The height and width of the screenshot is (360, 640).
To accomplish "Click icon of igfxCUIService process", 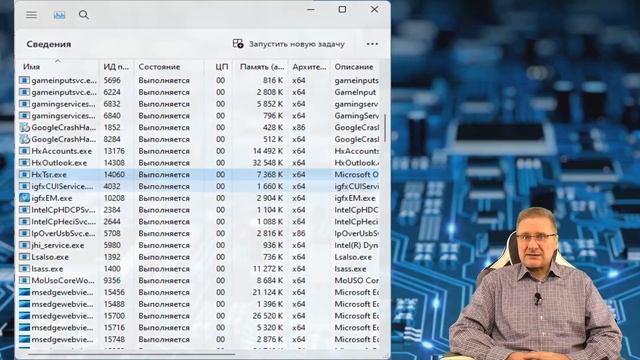I will tap(24, 187).
